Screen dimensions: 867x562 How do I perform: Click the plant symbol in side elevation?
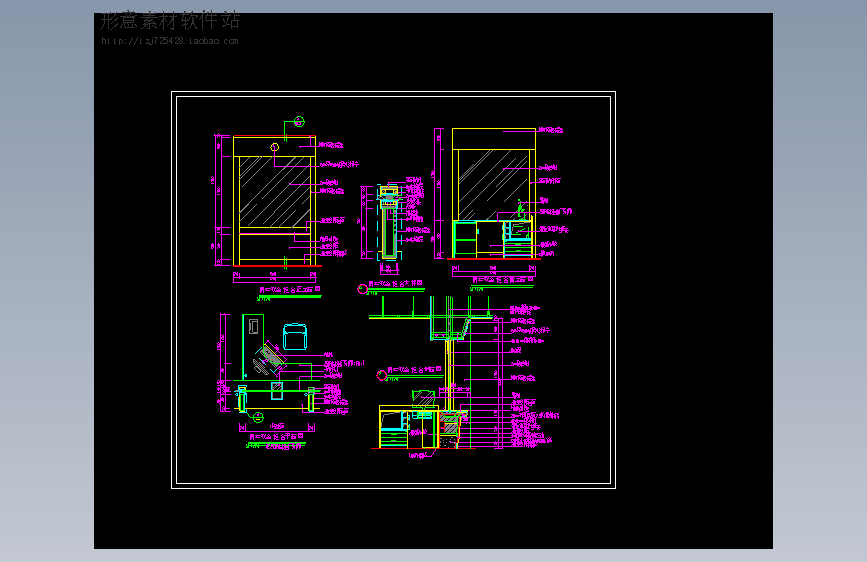pyautogui.click(x=520, y=208)
